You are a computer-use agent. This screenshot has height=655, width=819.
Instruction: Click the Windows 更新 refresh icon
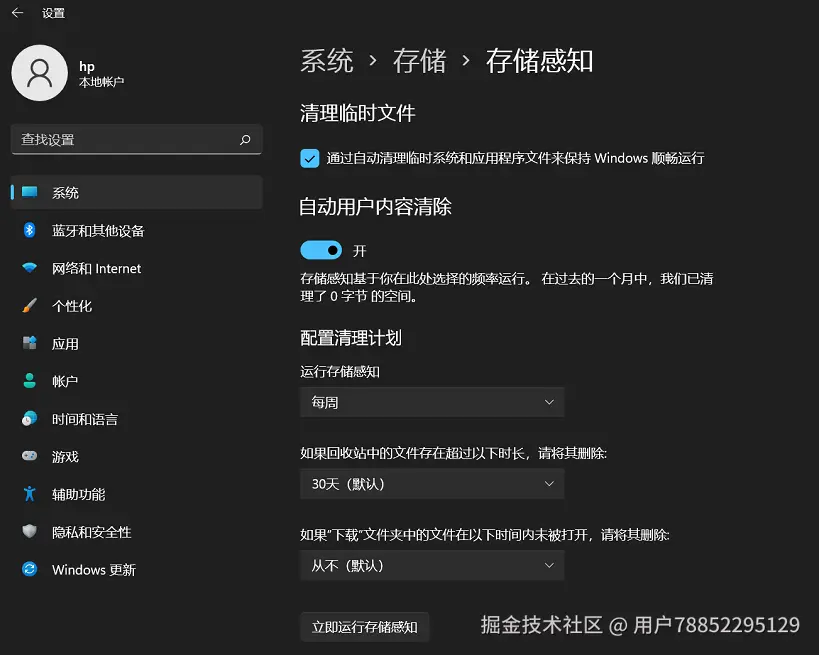point(29,569)
